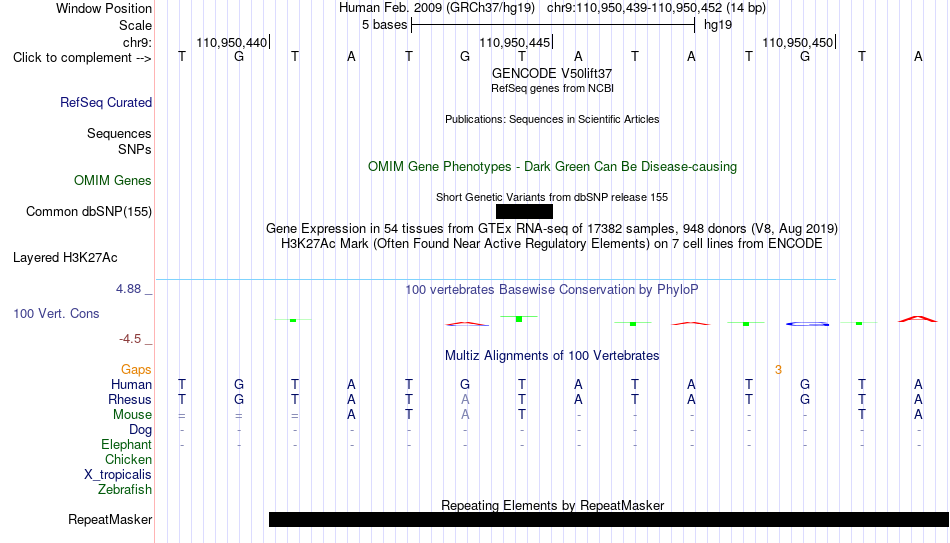Click the 110,950,445 coordinate marker
This screenshot has height=543, width=950.
515,42
